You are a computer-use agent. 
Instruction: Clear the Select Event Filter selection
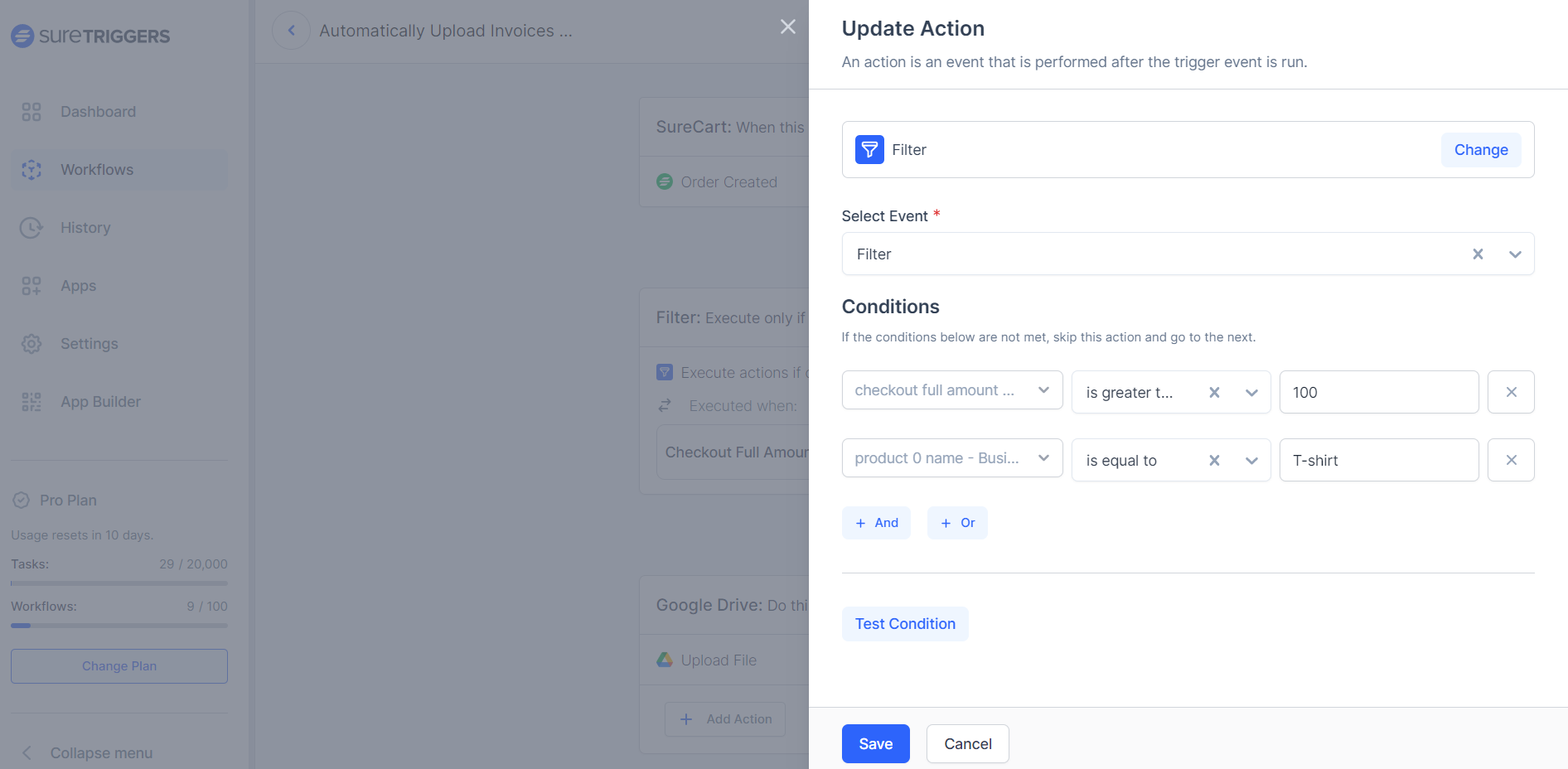pos(1478,254)
